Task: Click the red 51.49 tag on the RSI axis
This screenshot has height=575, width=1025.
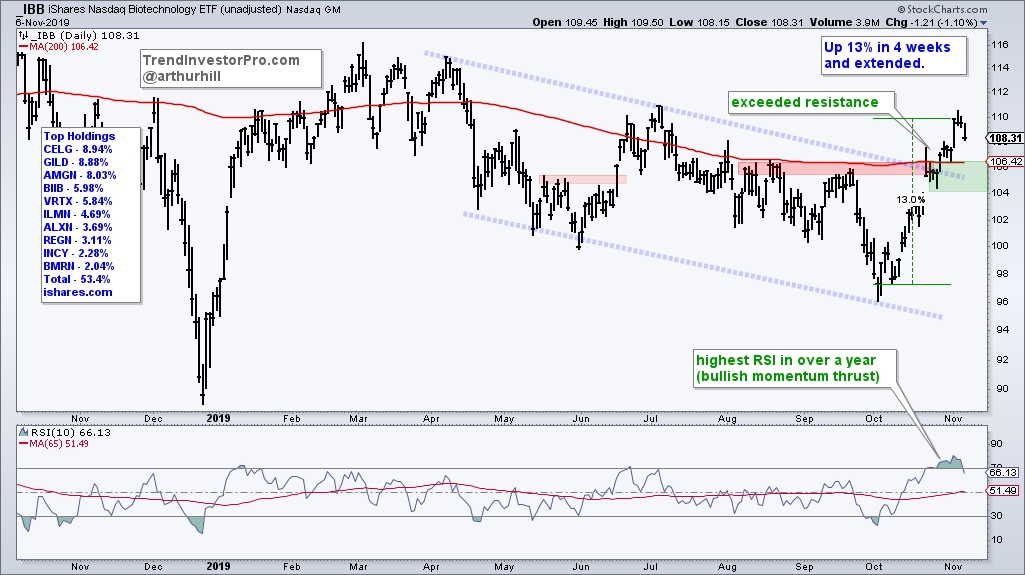Action: coord(1003,491)
